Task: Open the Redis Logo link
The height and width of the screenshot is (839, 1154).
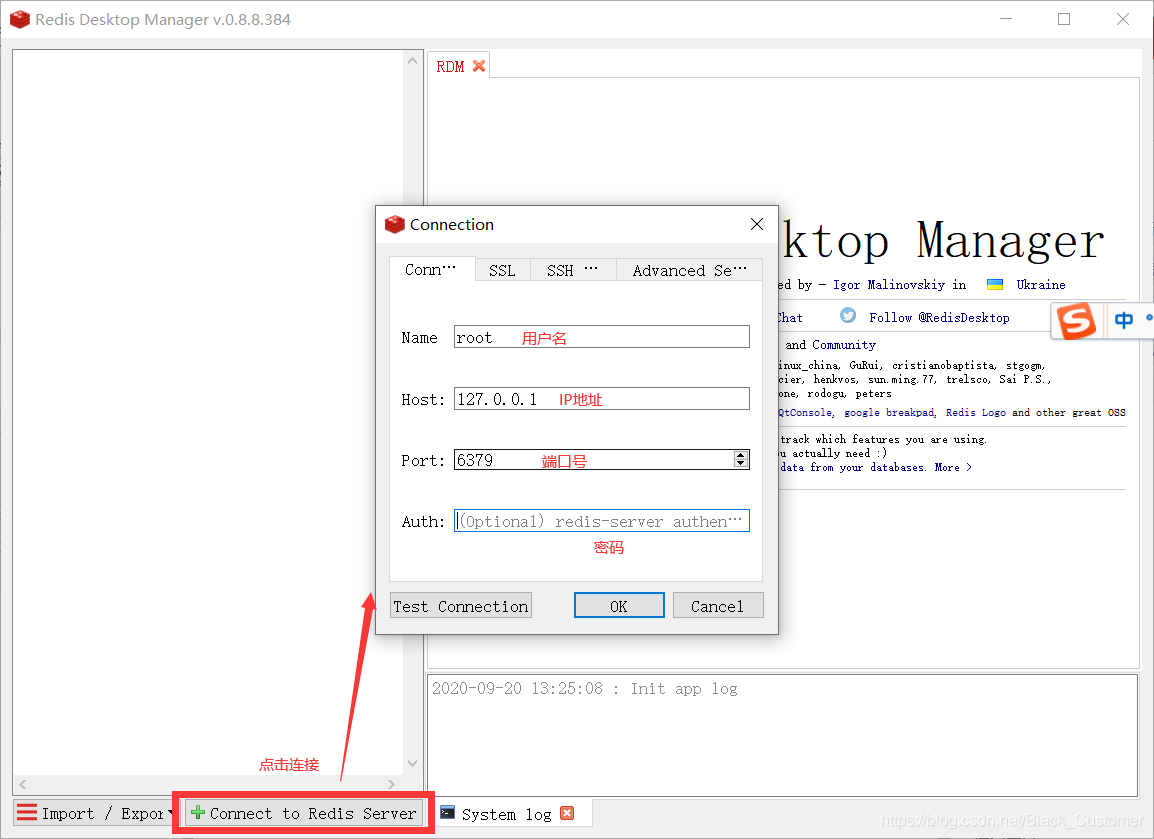Action: point(975,413)
